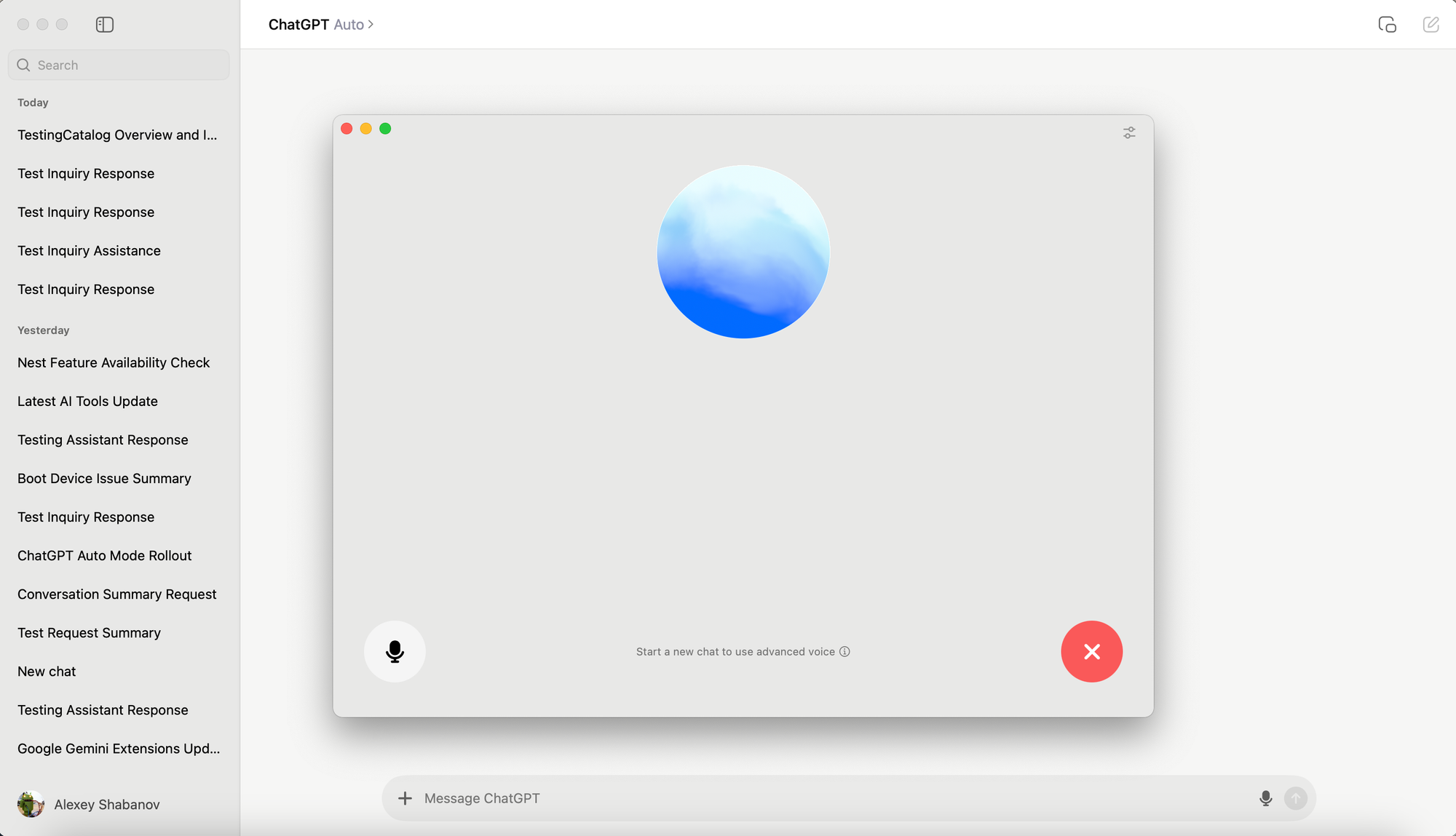Image resolution: width=1456 pixels, height=836 pixels.
Task: Click the send arrow button in message bar
Action: pyautogui.click(x=1296, y=798)
